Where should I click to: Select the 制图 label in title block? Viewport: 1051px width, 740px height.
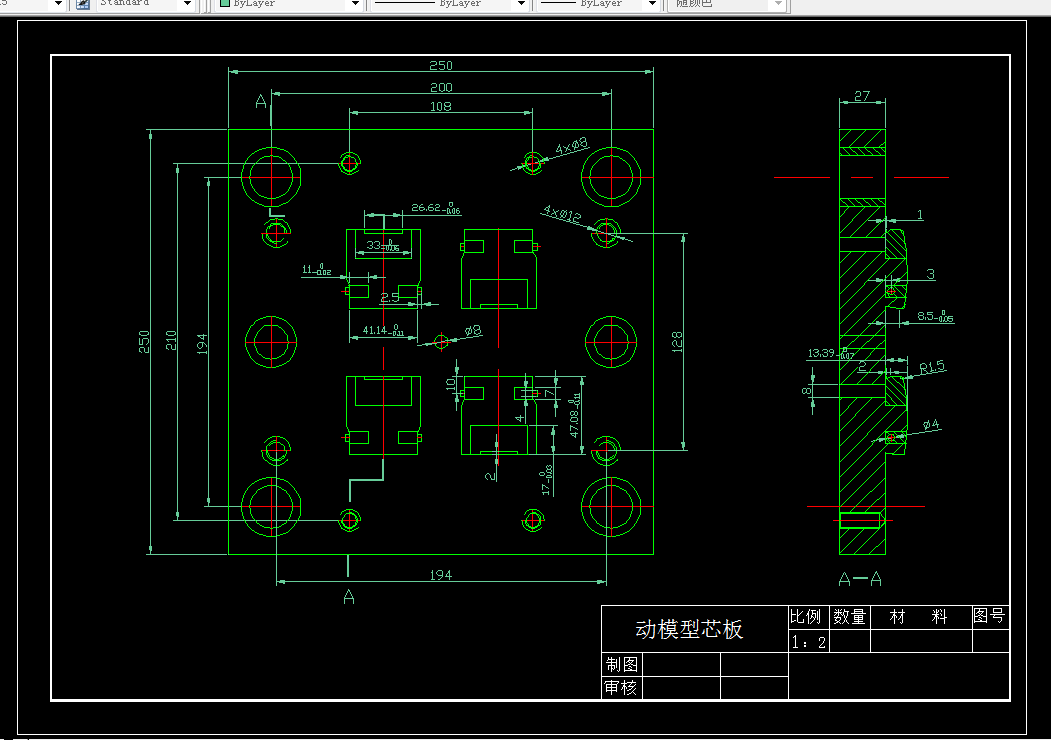point(621,664)
